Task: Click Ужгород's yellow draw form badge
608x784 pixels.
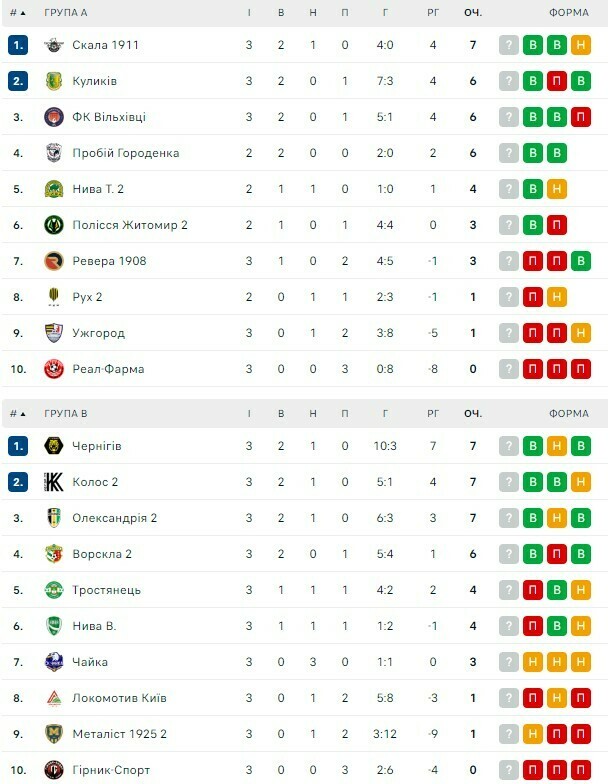Action: (581, 333)
